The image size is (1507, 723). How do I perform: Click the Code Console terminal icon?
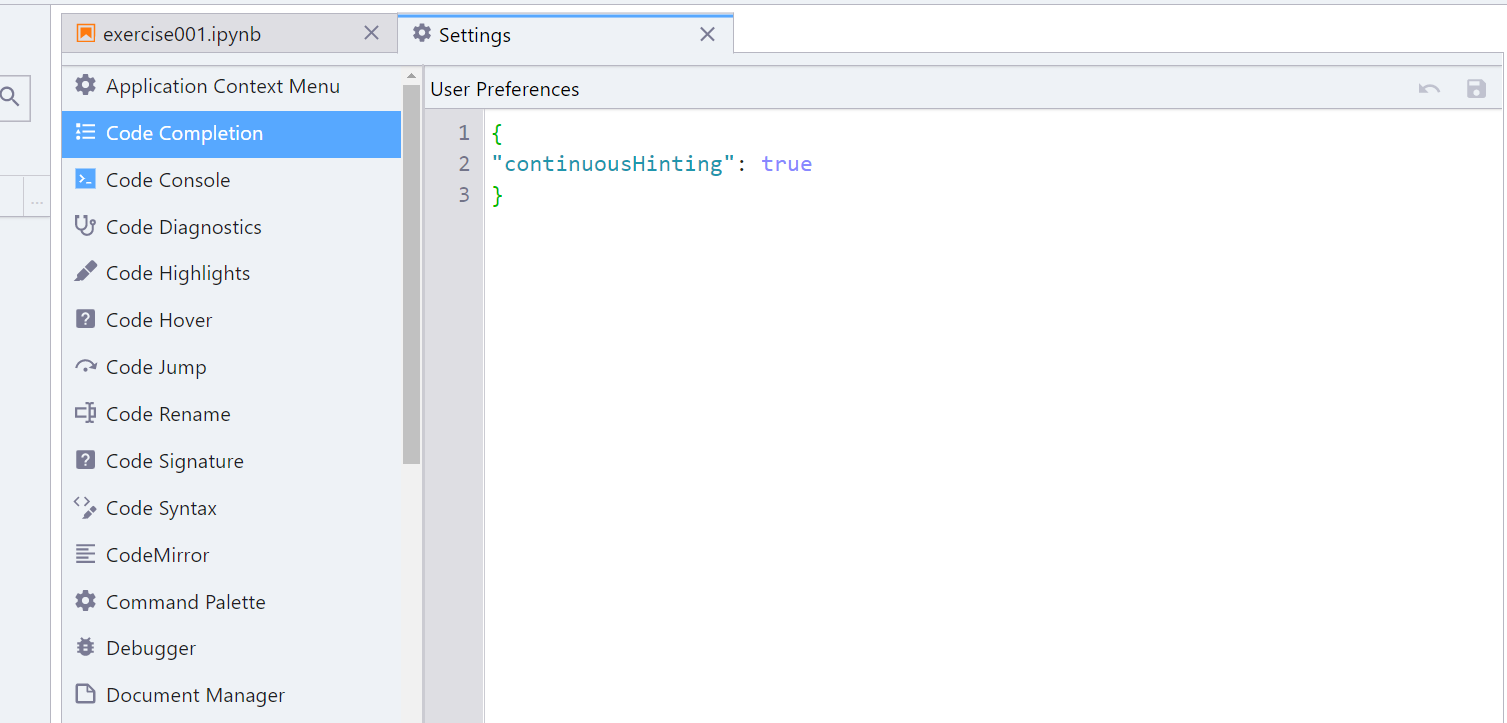[85, 179]
